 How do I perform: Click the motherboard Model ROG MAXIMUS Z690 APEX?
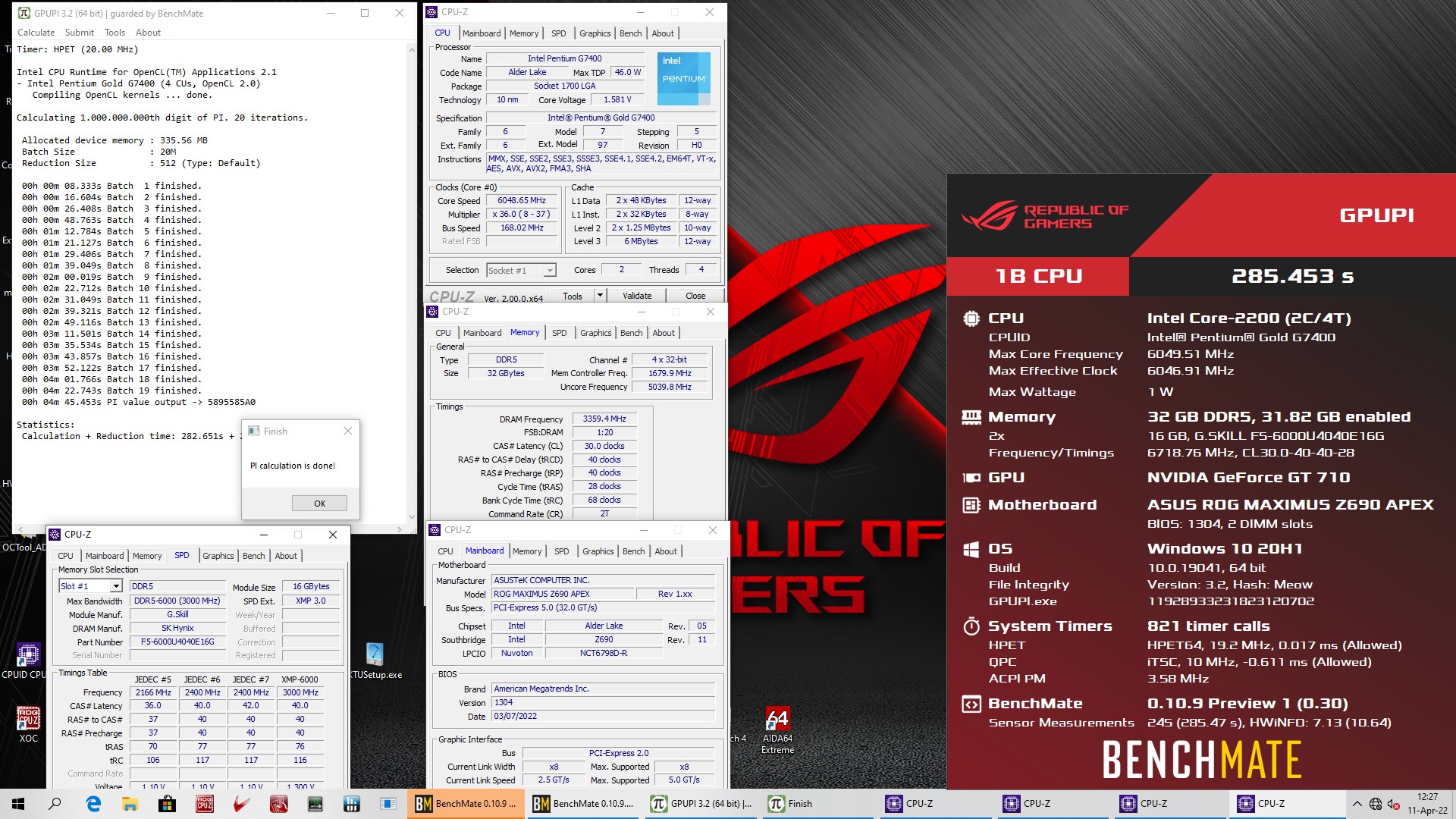(563, 594)
